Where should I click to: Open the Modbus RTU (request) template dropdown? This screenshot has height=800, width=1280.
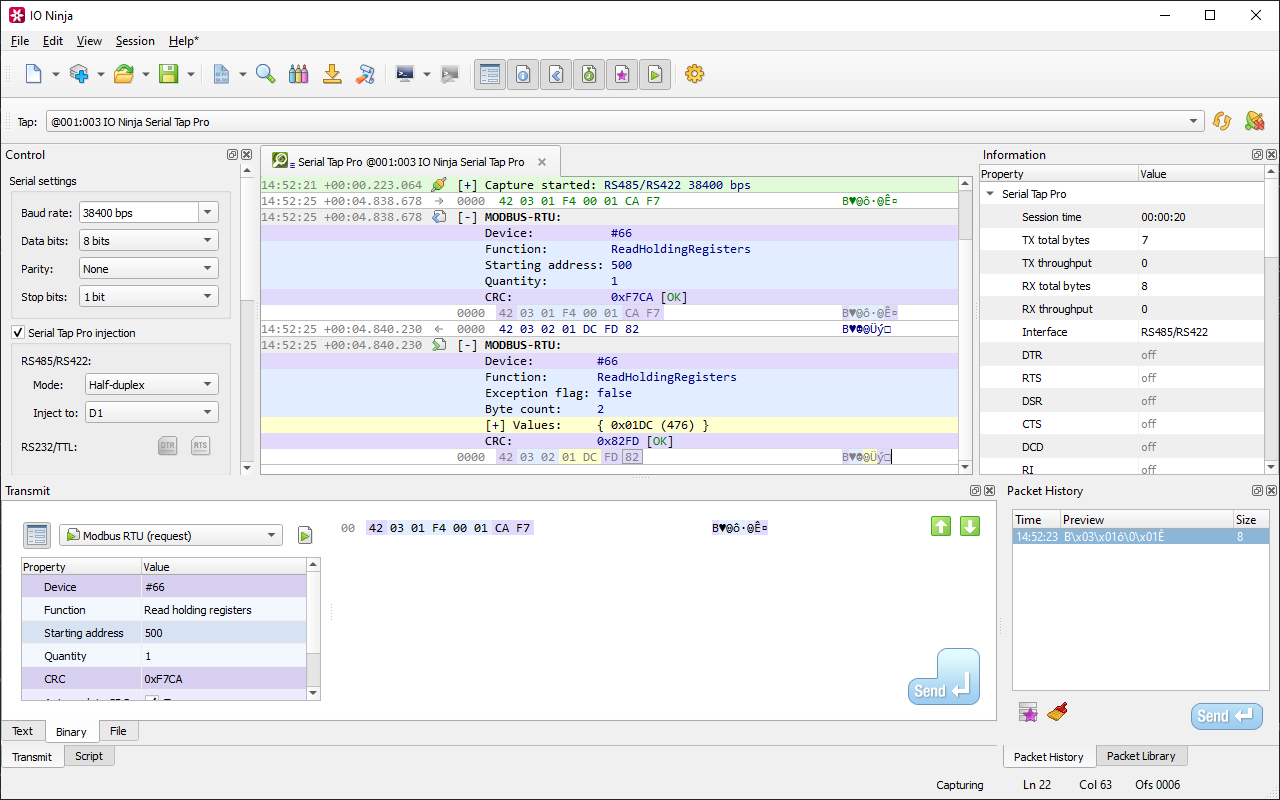coord(171,535)
